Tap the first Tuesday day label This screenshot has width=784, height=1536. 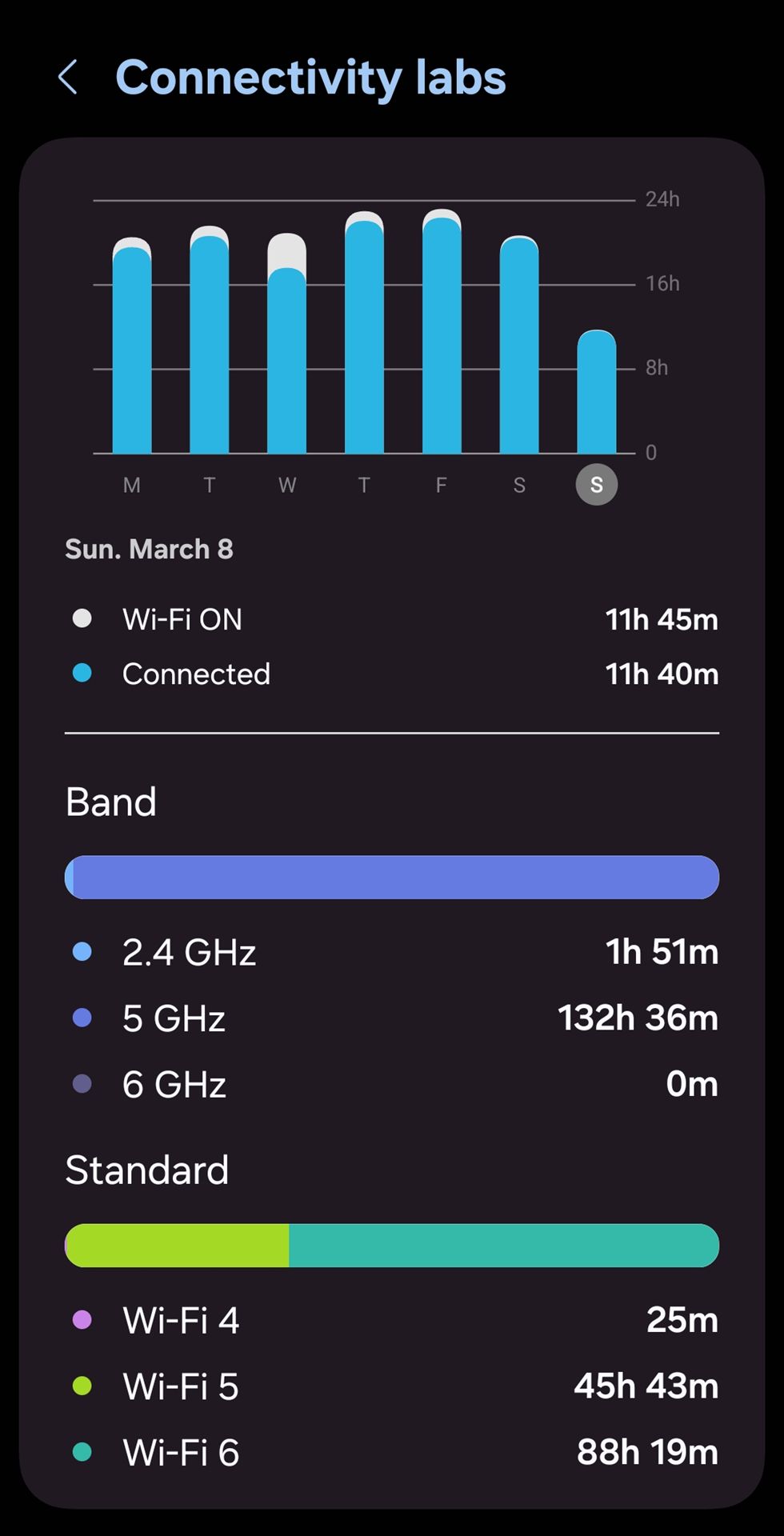point(210,485)
